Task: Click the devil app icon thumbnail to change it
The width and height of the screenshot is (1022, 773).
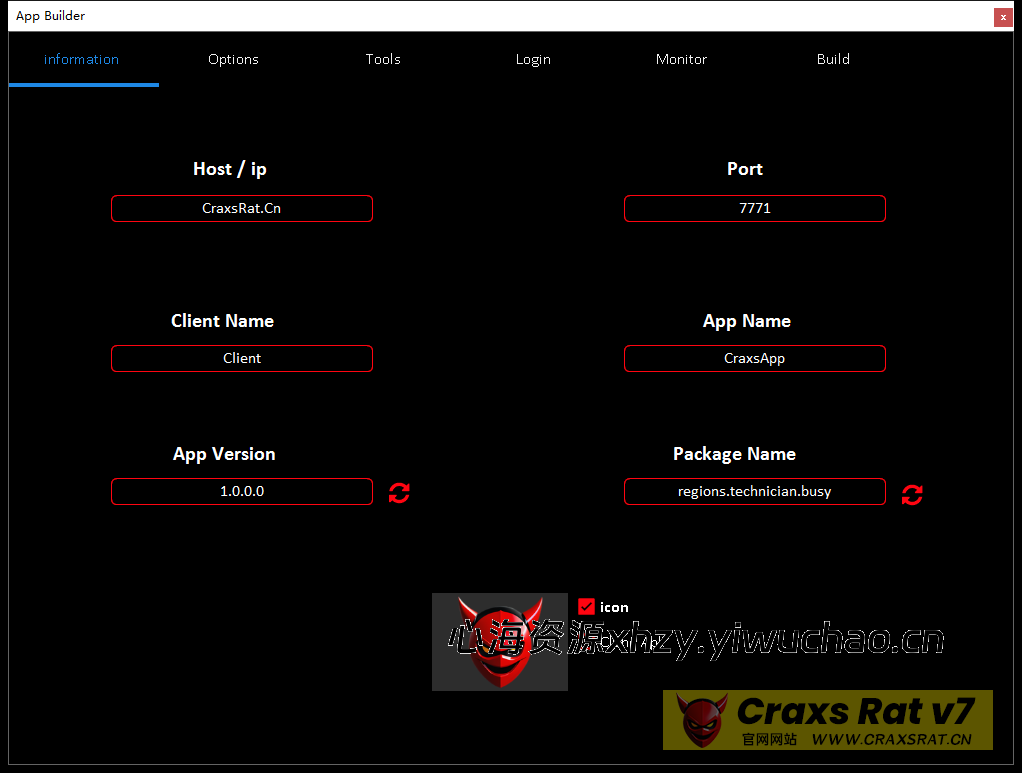Action: 499,641
